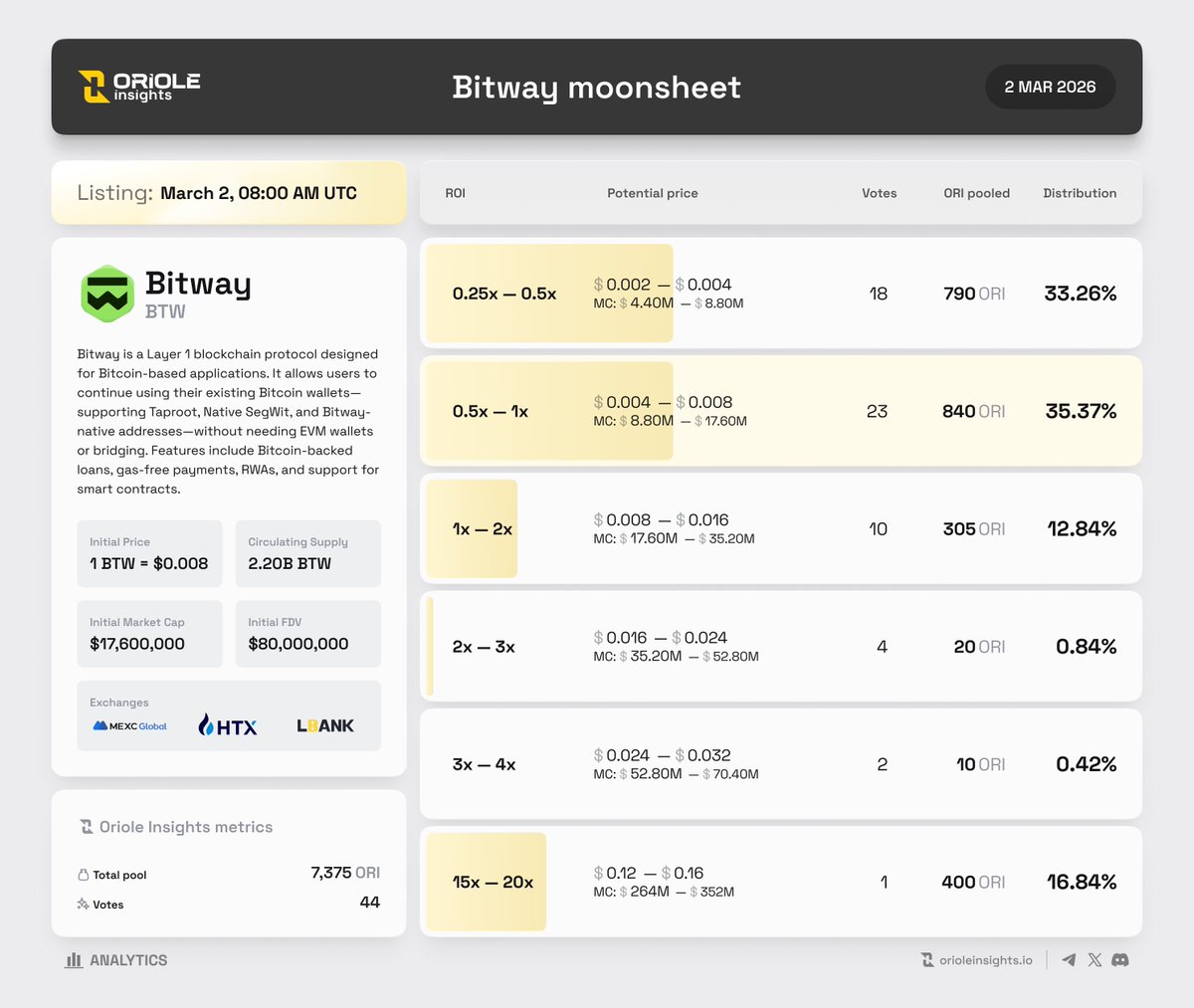This screenshot has width=1194, height=1008.
Task: Click the 7,375 ORI total pool value
Action: point(345,873)
